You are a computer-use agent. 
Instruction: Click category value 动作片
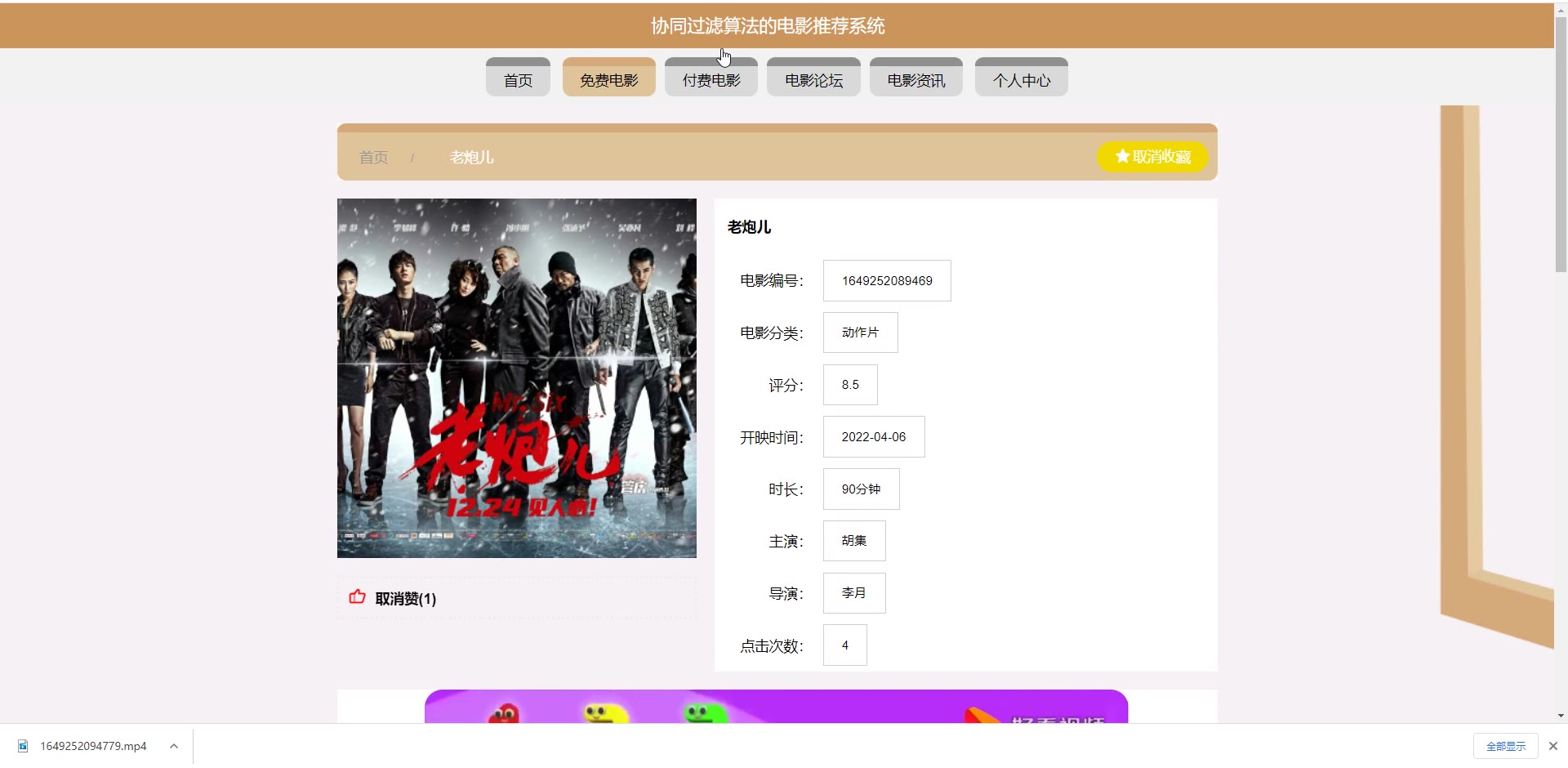861,333
